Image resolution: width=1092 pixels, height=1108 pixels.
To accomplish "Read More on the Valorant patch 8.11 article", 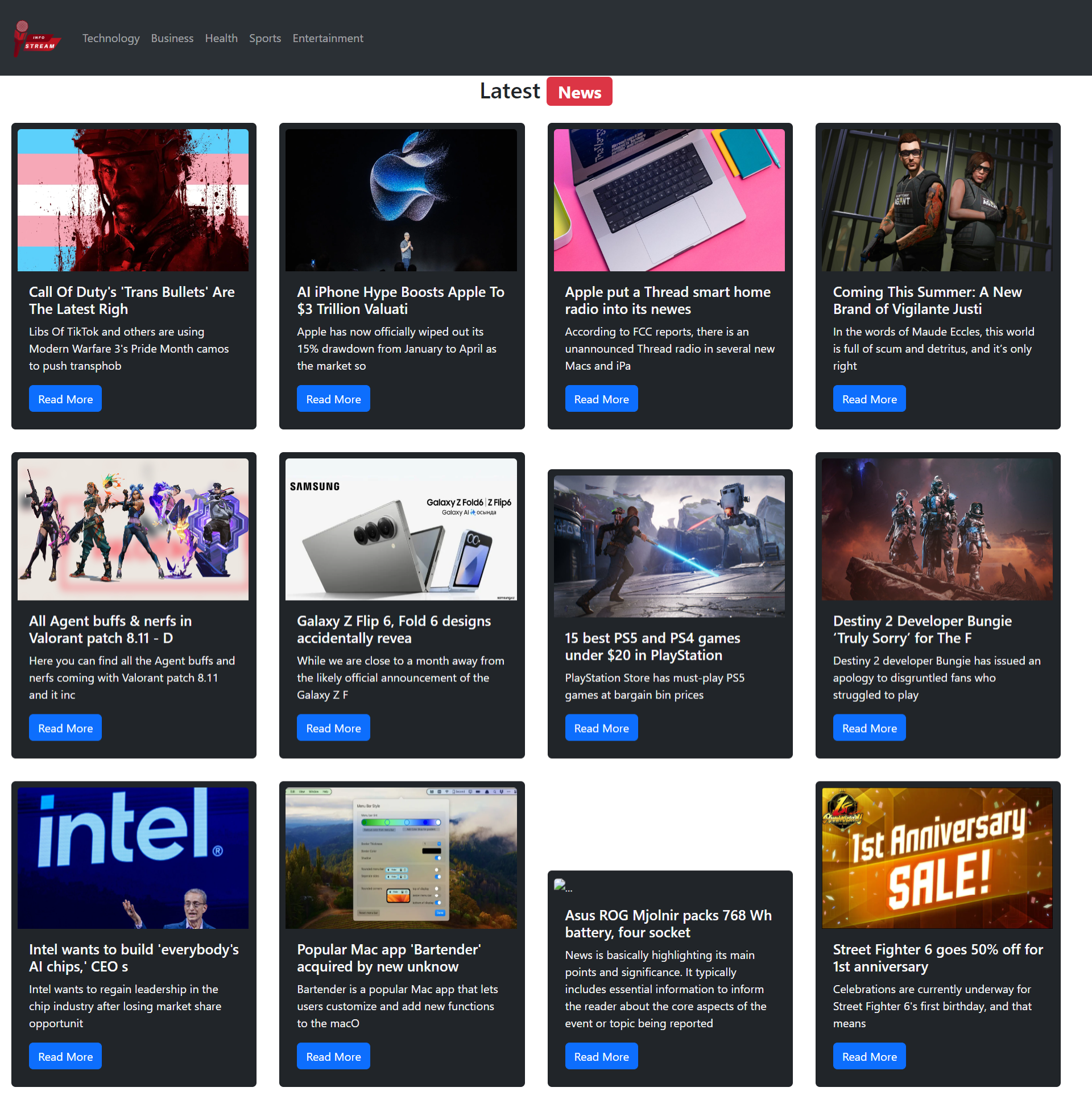I will [65, 728].
